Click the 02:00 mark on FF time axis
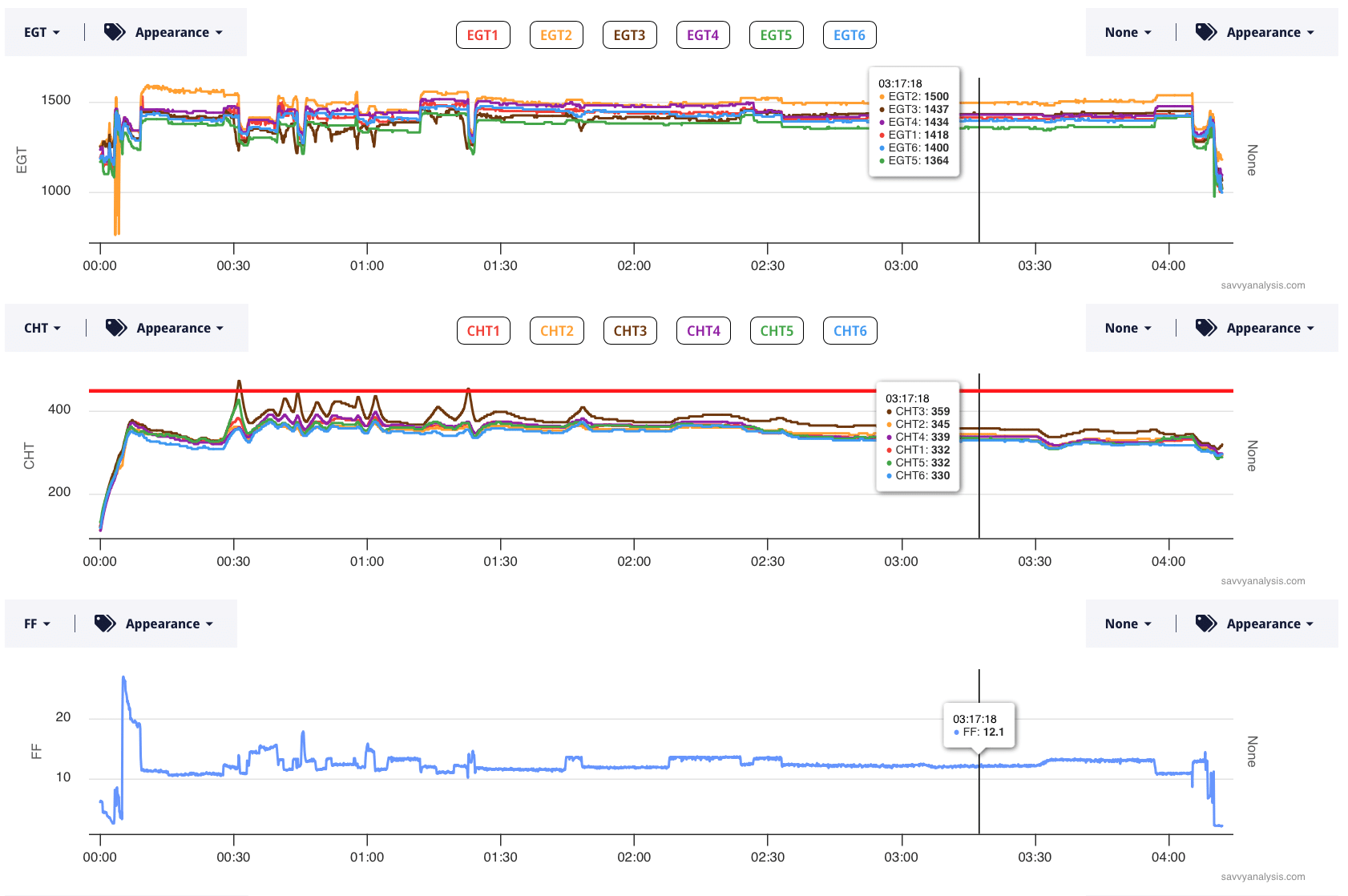This screenshot has height=896, width=1348. [x=634, y=857]
